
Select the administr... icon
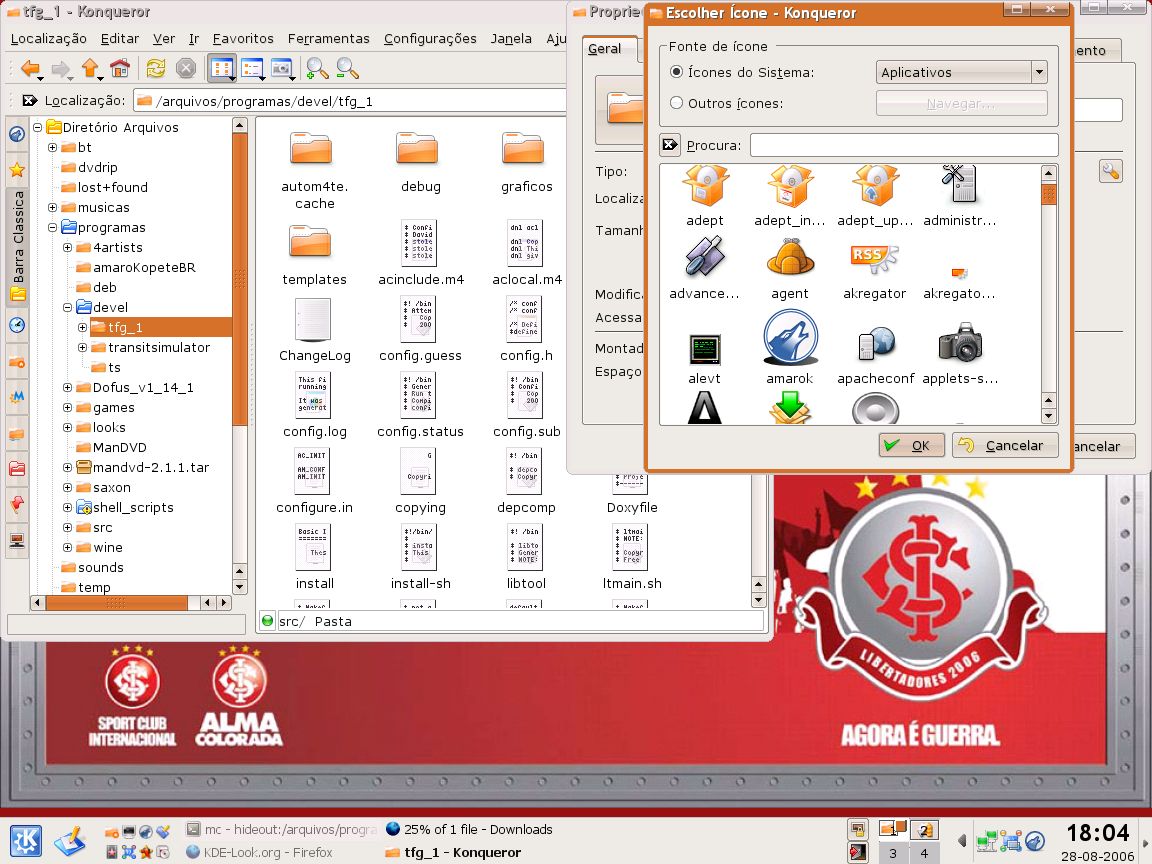[960, 196]
